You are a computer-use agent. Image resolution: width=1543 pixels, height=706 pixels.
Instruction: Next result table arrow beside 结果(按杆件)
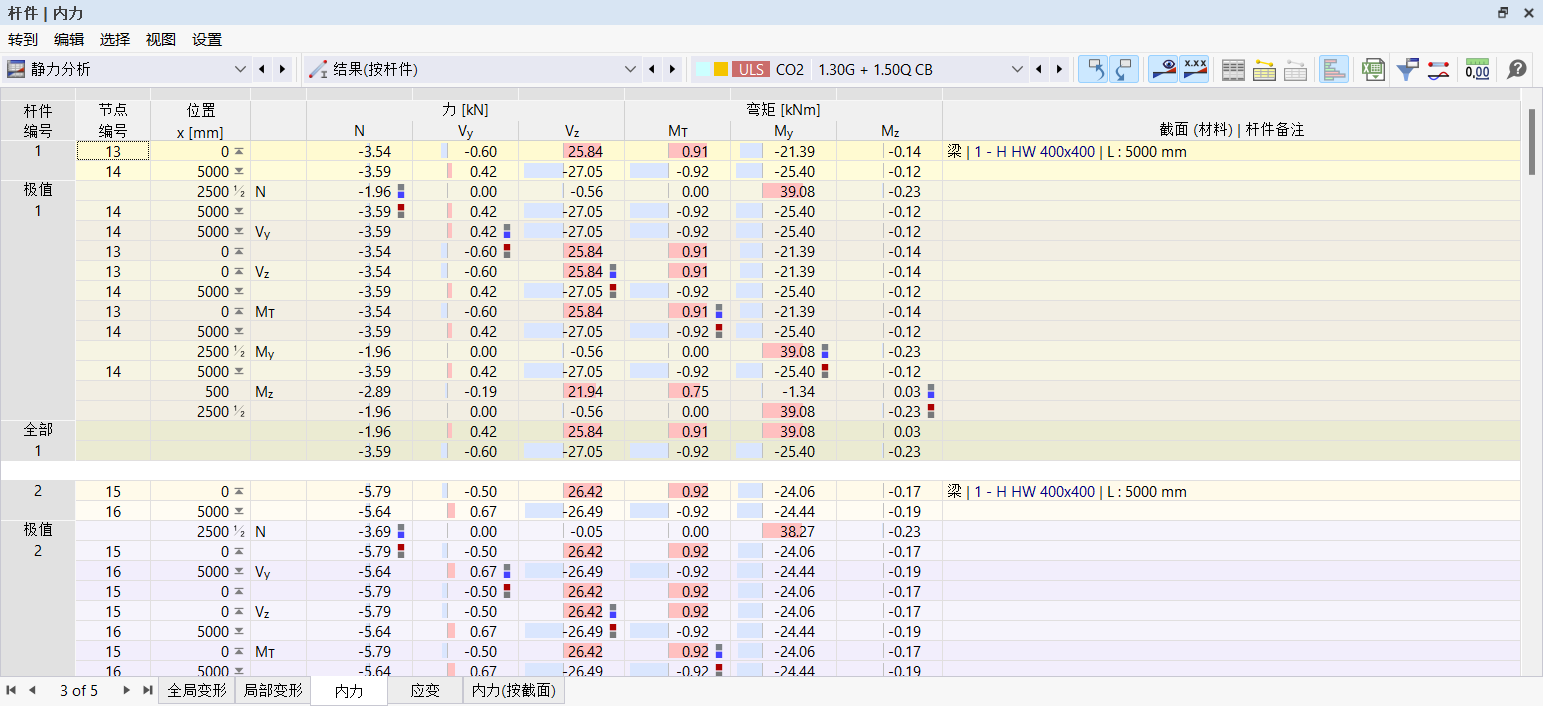[x=672, y=69]
